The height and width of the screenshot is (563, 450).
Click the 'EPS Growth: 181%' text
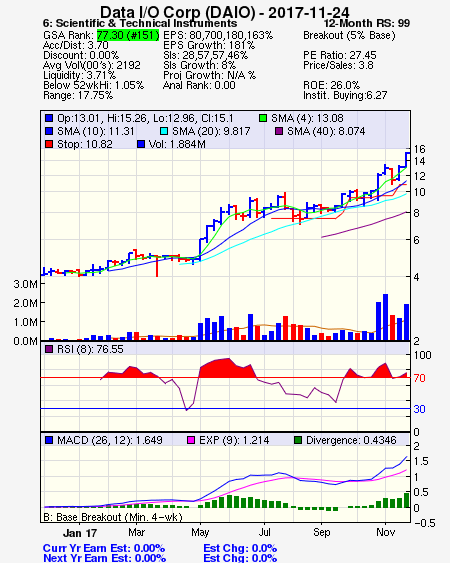point(209,45)
